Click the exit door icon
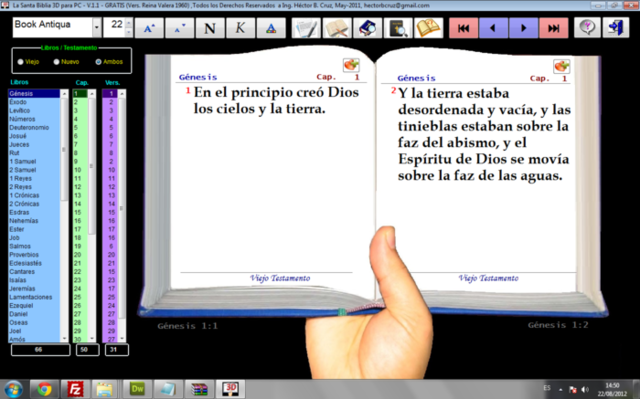 [x=616, y=28]
